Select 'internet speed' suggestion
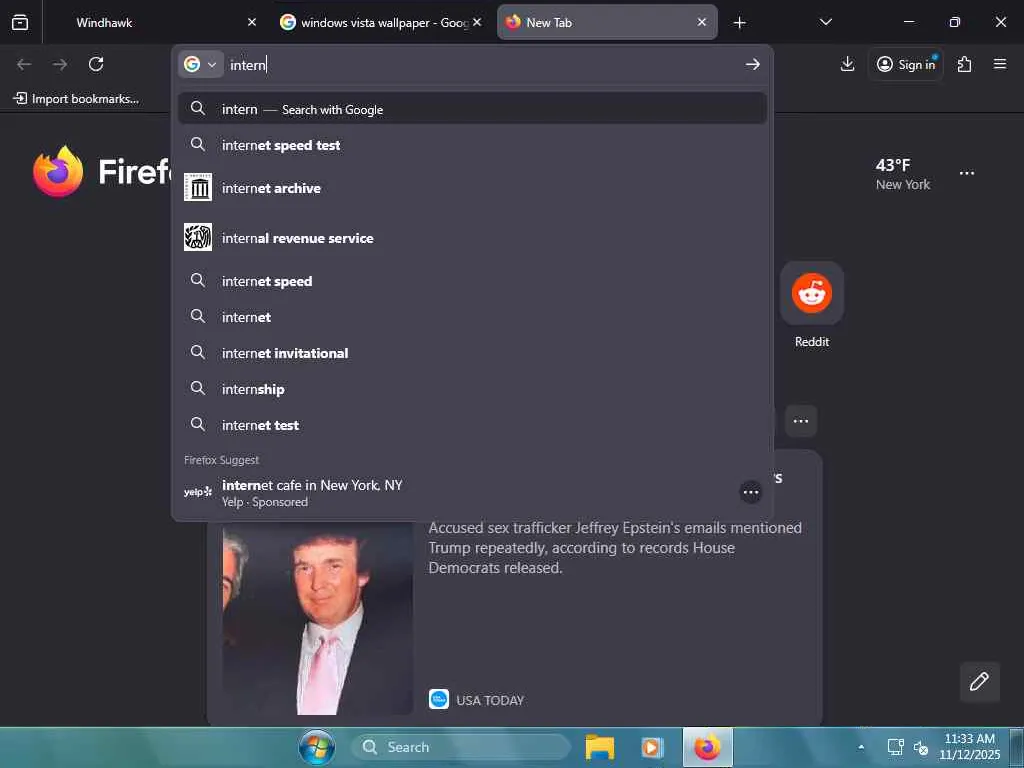 472,281
